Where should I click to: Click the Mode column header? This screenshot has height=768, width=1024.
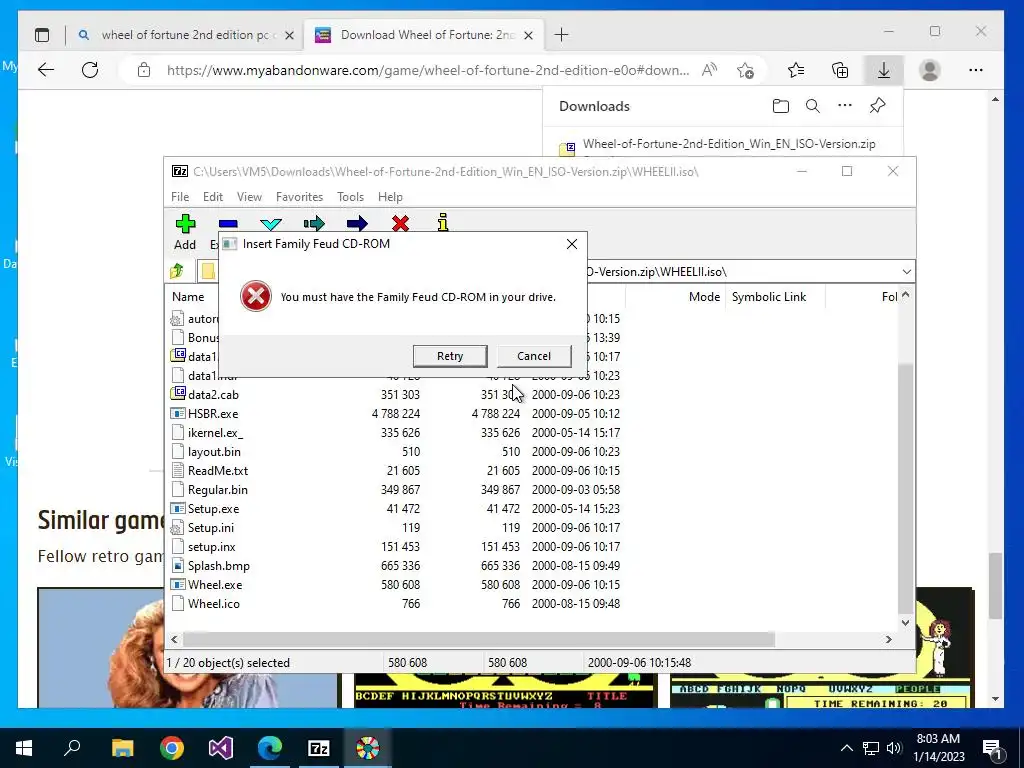(x=704, y=296)
